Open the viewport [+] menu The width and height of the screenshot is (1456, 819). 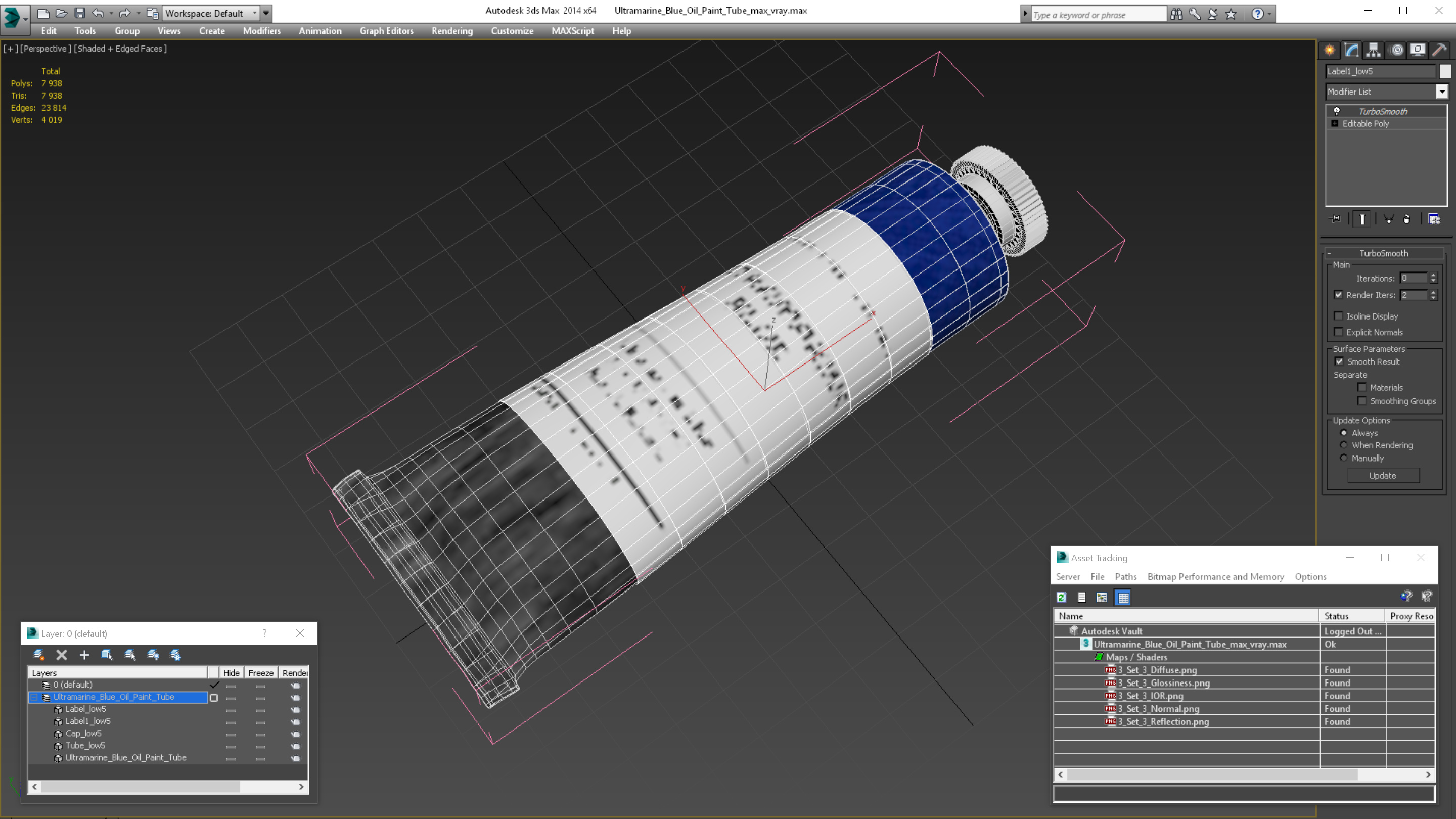pos(10,49)
